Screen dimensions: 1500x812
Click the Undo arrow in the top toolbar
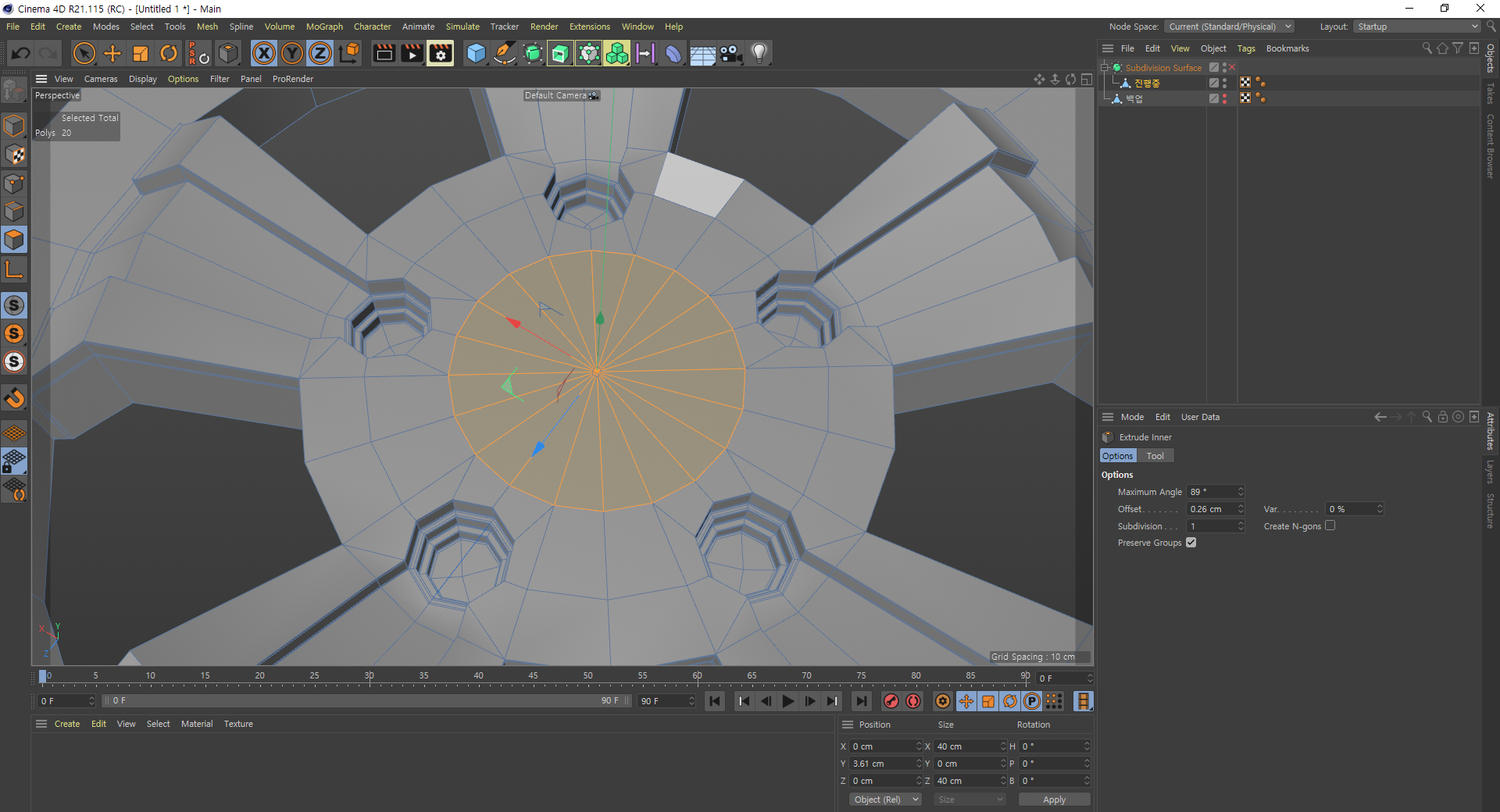tap(21, 53)
